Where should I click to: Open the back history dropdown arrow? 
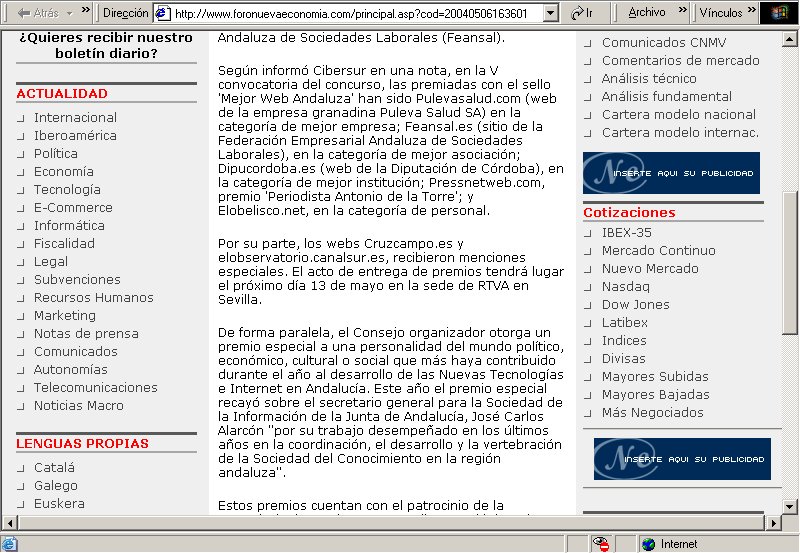tap(70, 13)
